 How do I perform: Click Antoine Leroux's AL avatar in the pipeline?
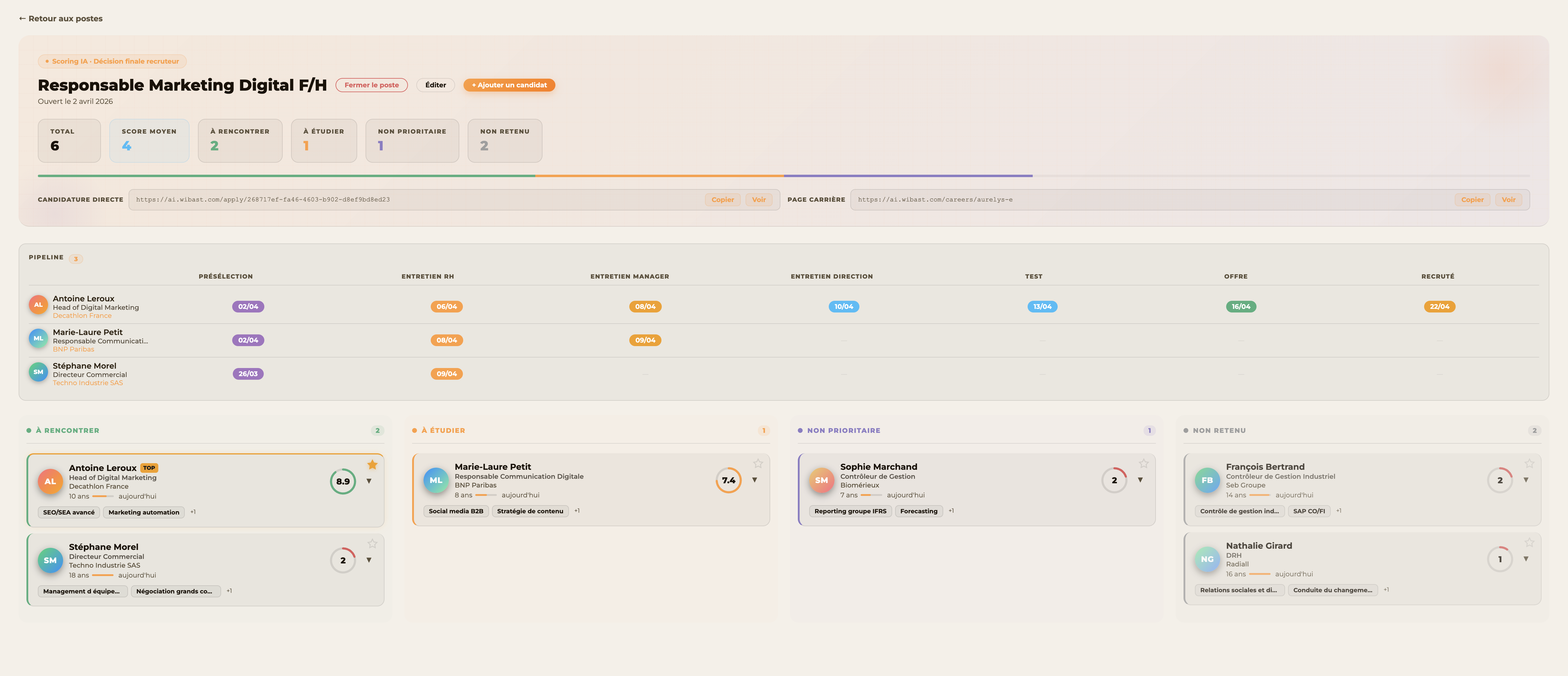(x=38, y=305)
